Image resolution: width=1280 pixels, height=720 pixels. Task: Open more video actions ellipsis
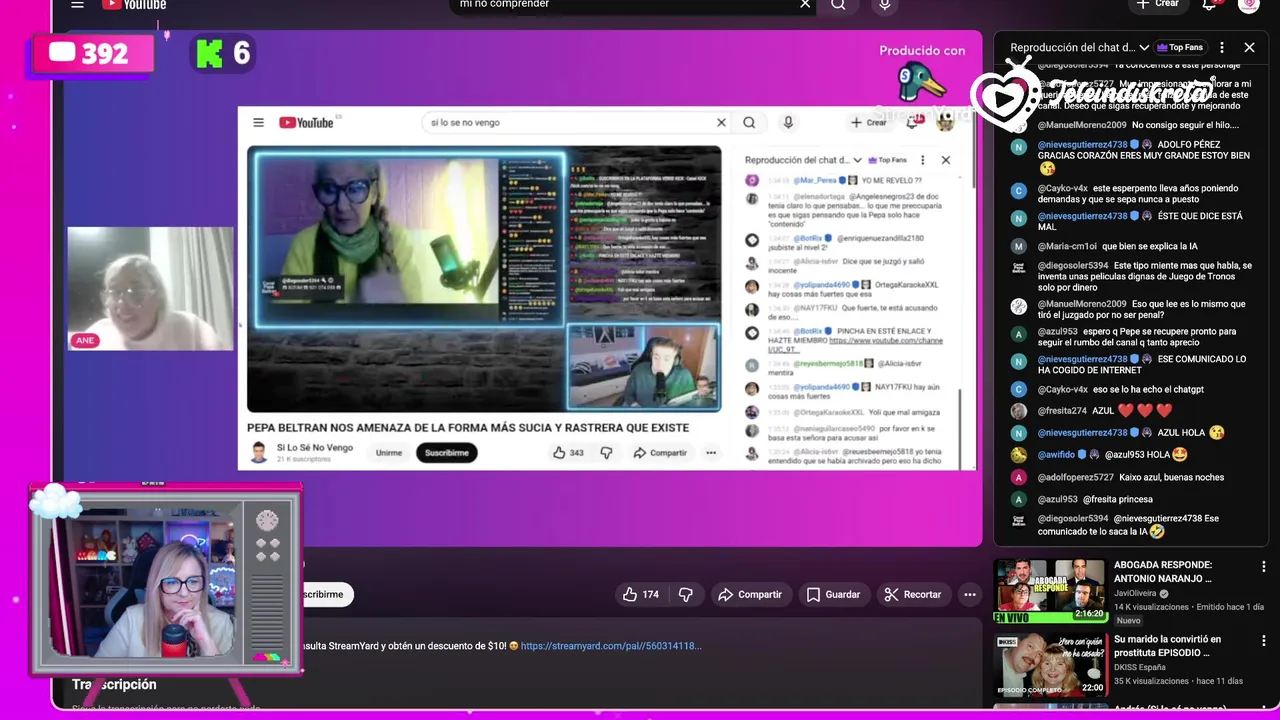pos(969,594)
